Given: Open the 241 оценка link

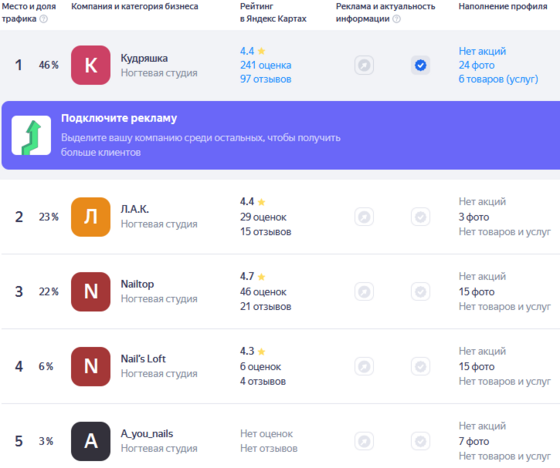Looking at the screenshot, I should point(265,65).
